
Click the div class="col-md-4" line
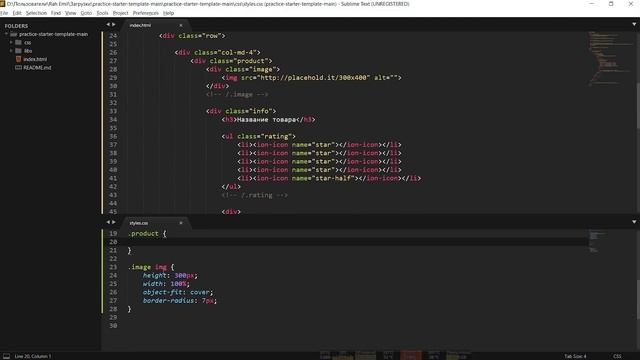(217, 53)
